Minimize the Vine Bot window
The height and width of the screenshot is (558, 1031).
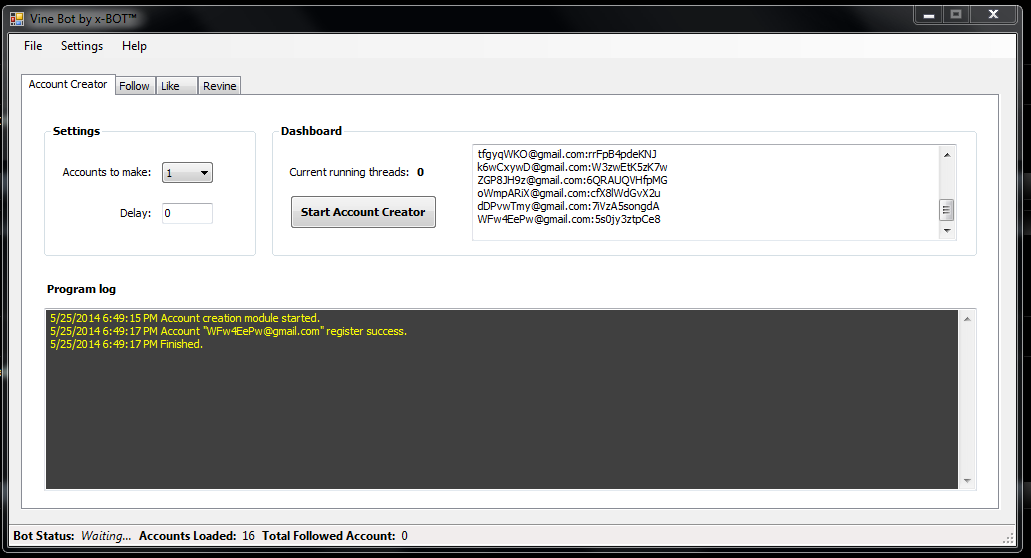(928, 15)
